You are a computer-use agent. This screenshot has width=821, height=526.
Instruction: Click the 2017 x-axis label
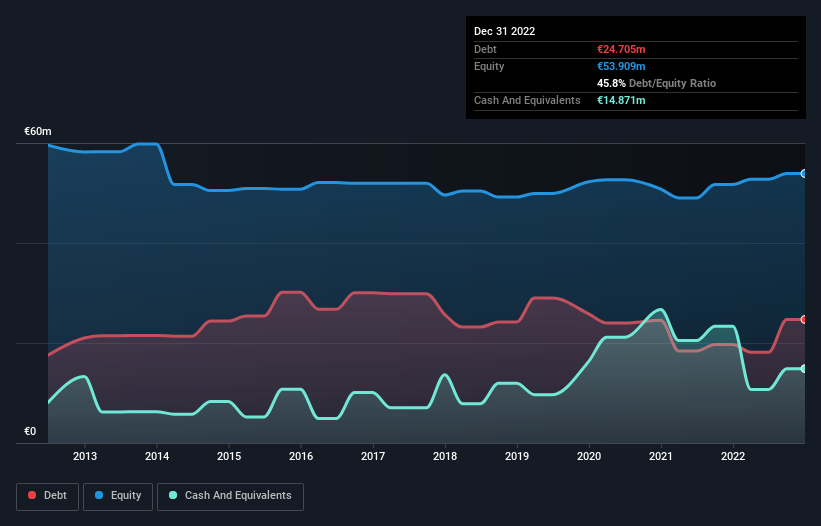pos(373,456)
